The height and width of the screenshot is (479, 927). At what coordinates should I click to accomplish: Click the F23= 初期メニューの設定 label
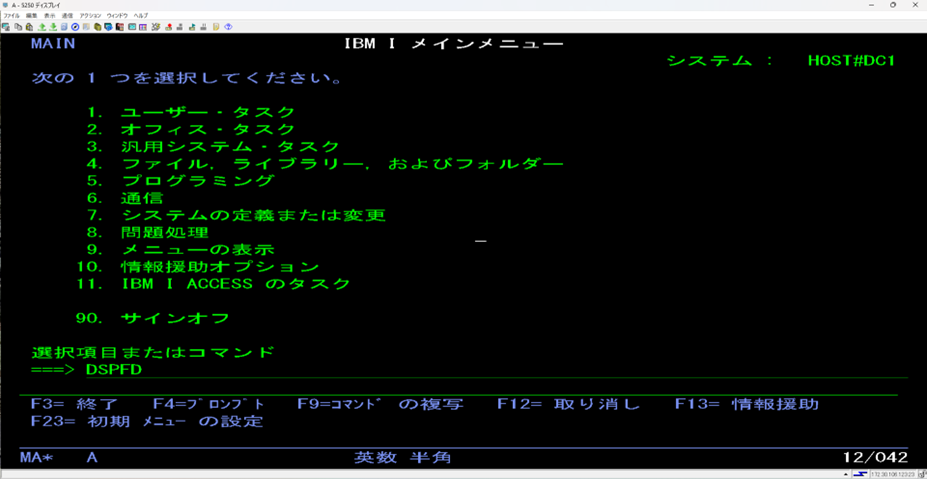147,422
